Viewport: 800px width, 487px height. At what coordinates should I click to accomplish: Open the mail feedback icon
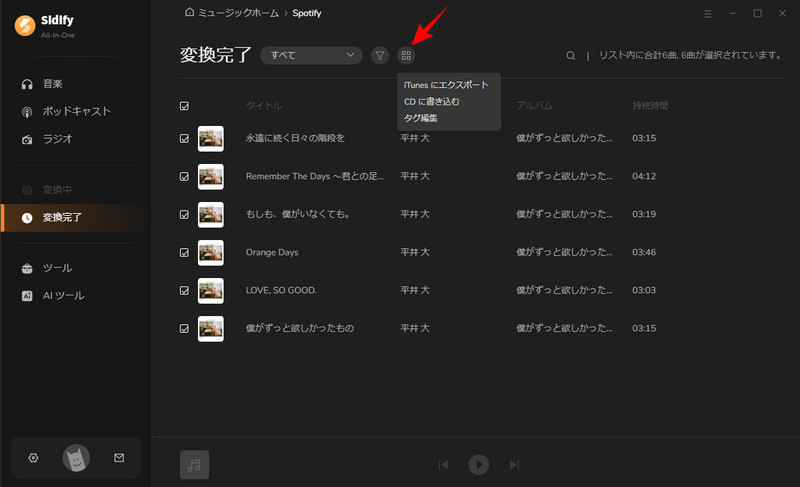[119, 458]
